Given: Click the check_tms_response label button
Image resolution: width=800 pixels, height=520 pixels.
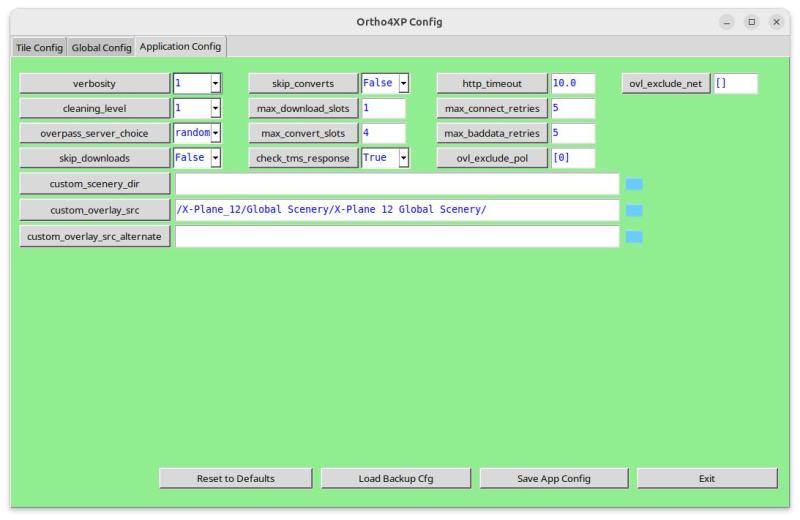Looking at the screenshot, I should tap(303, 158).
